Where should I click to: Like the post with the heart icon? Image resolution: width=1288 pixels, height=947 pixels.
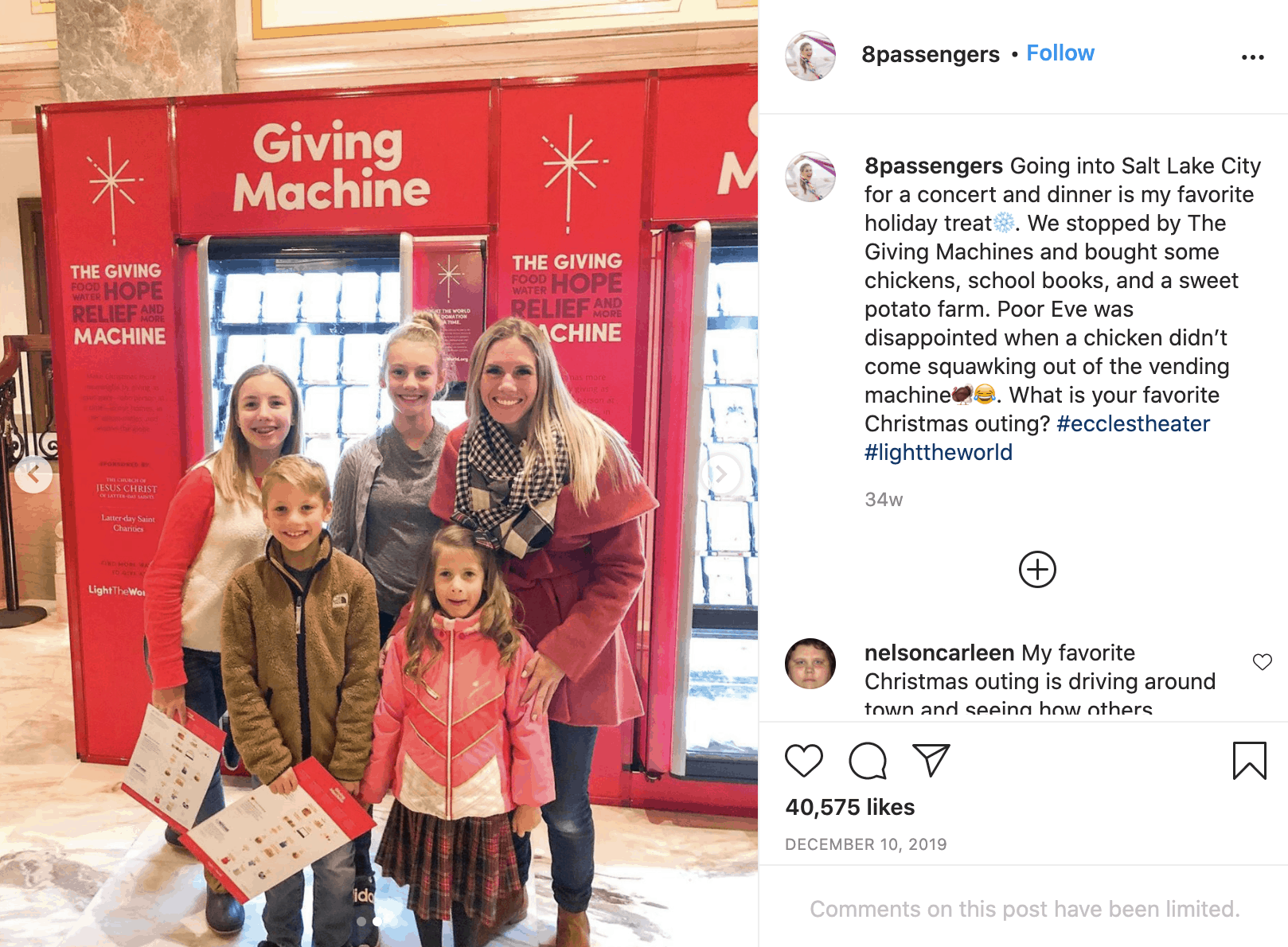pos(803,761)
